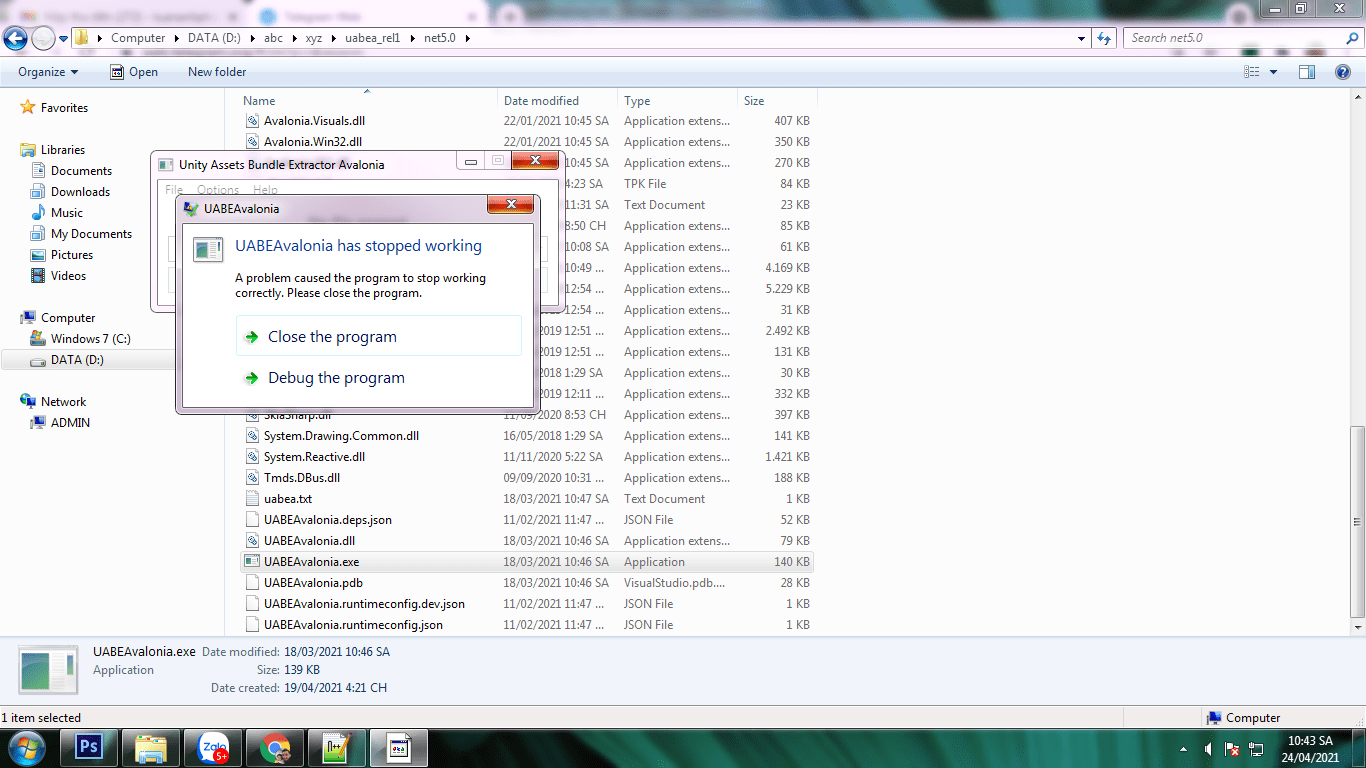Viewport: 1366px width, 768px height.
Task: Open the Windows Start menu
Action: 25,748
